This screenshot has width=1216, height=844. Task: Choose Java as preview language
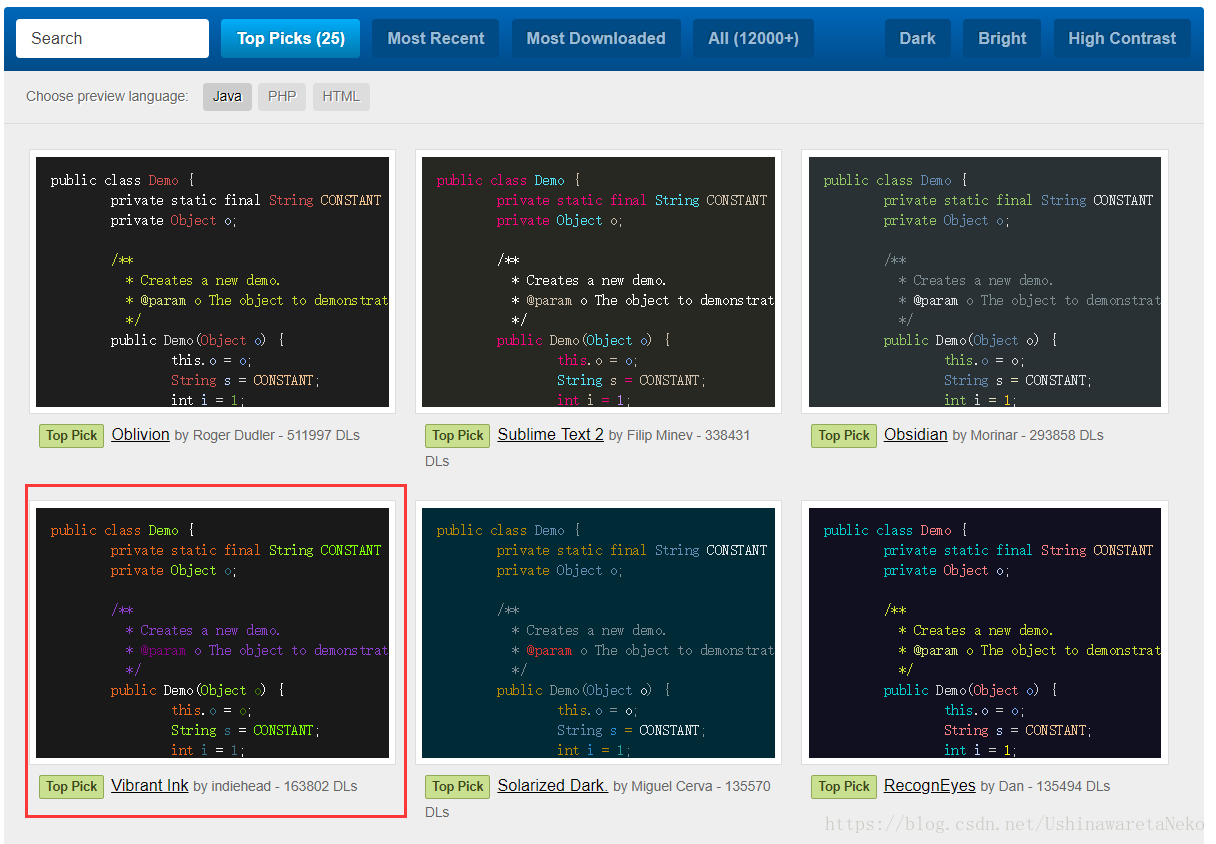(227, 97)
